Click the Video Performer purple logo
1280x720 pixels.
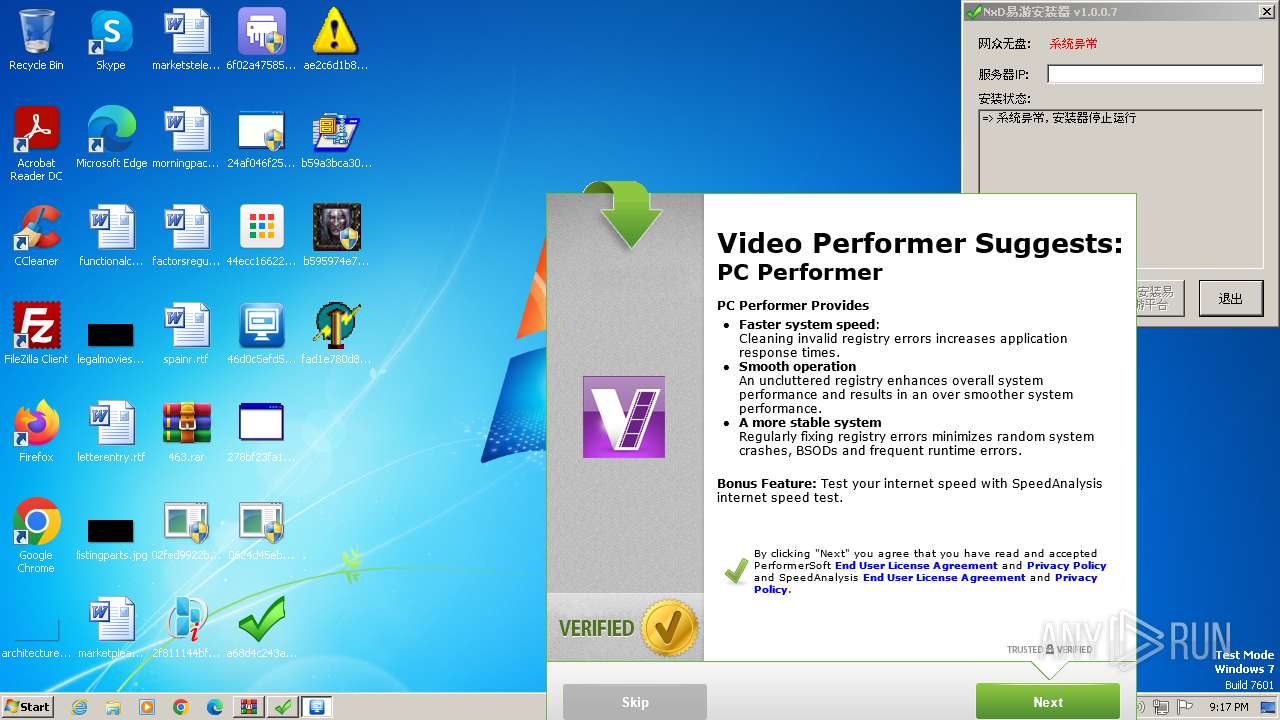pyautogui.click(x=624, y=417)
